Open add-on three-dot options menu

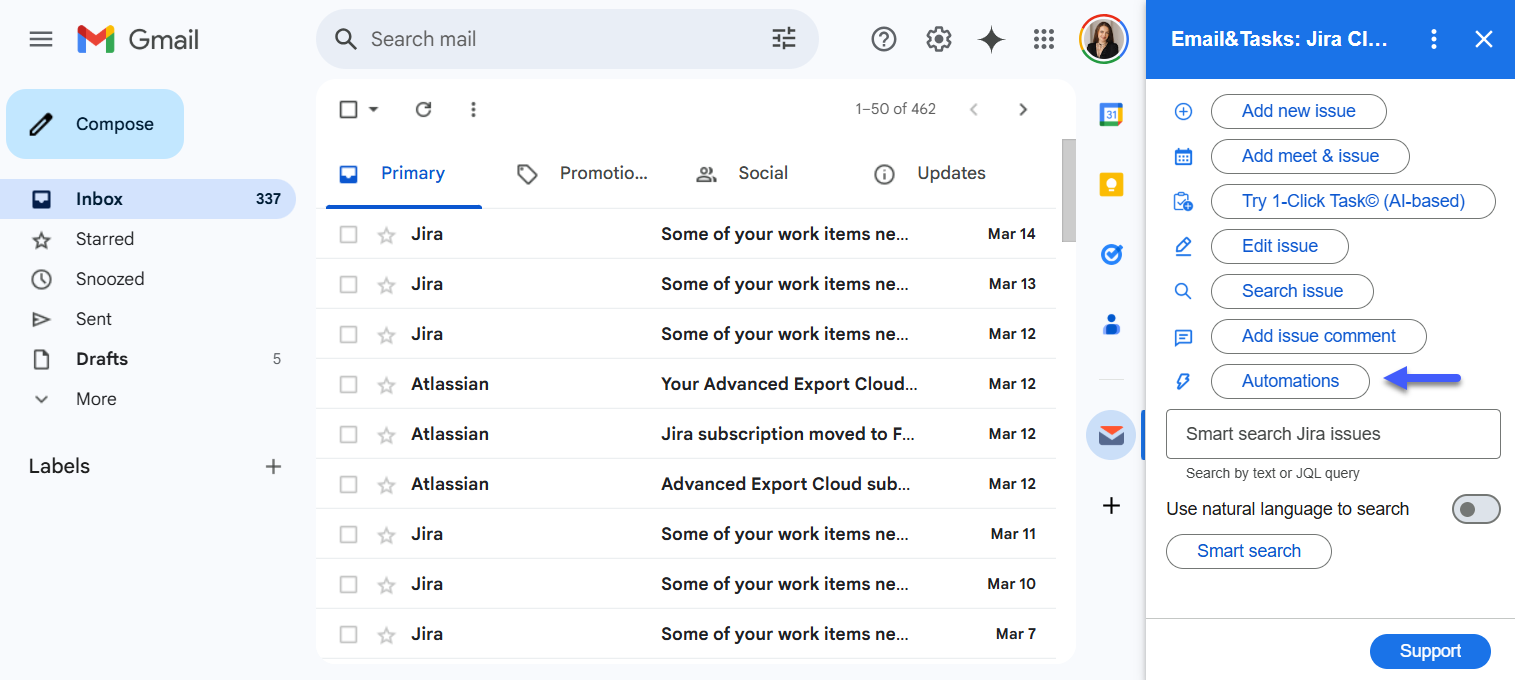(x=1434, y=39)
